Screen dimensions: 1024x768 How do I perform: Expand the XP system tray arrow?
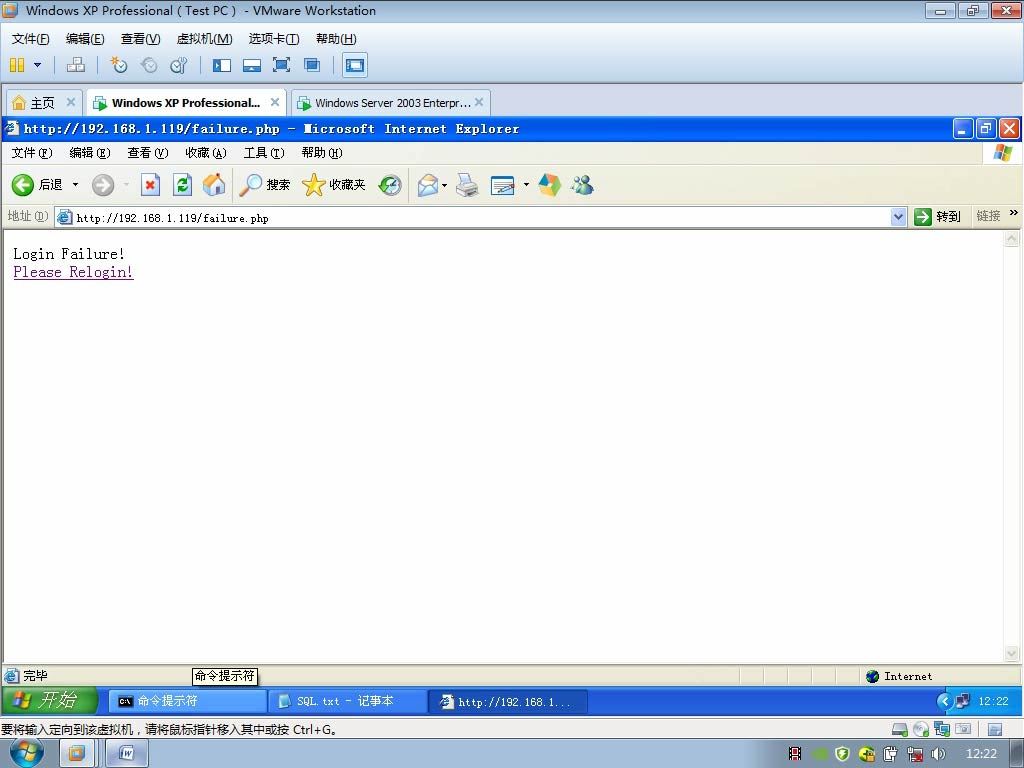pos(944,701)
